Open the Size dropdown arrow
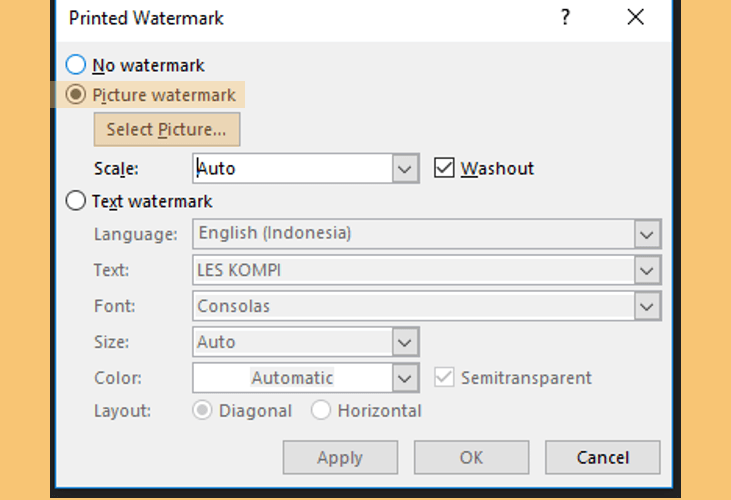 click(x=405, y=342)
